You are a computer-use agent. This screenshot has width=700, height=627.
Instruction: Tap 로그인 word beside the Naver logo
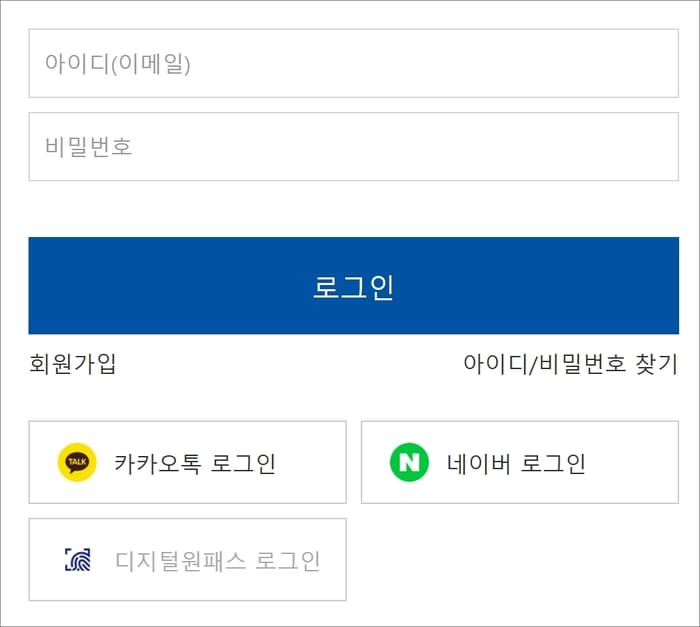pyautogui.click(x=553, y=463)
